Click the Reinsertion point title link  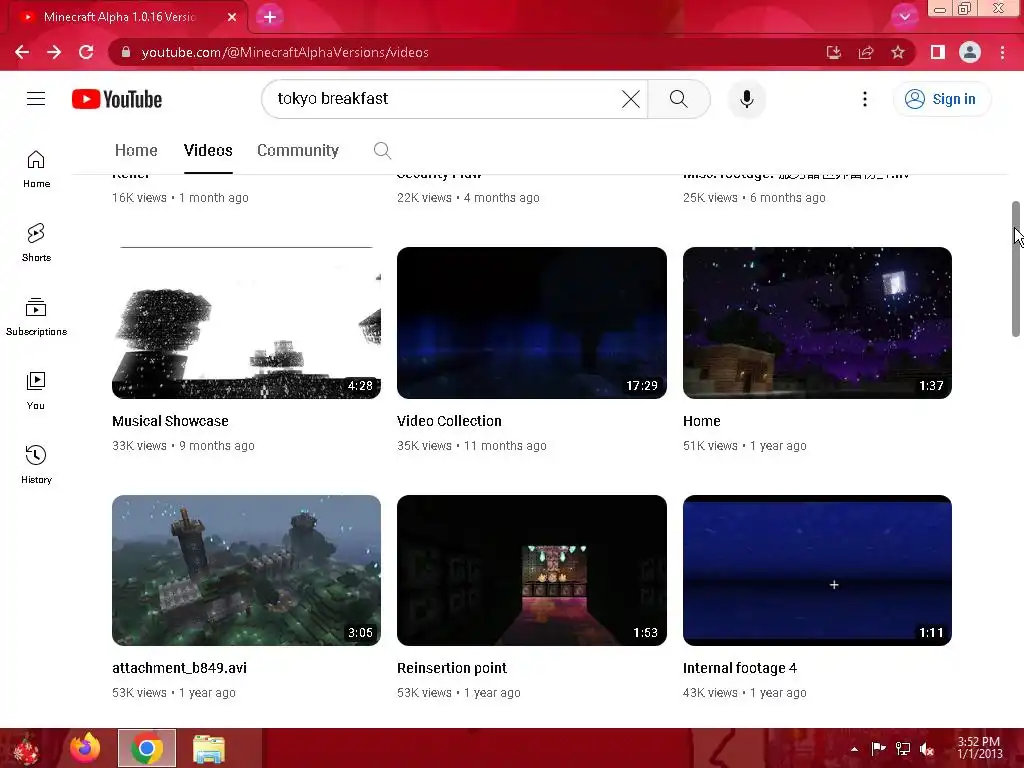[x=452, y=668]
